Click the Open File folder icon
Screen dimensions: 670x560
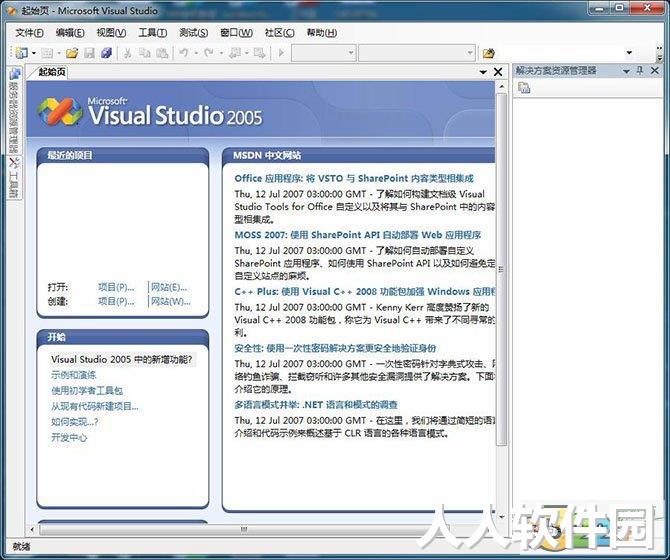(x=72, y=53)
